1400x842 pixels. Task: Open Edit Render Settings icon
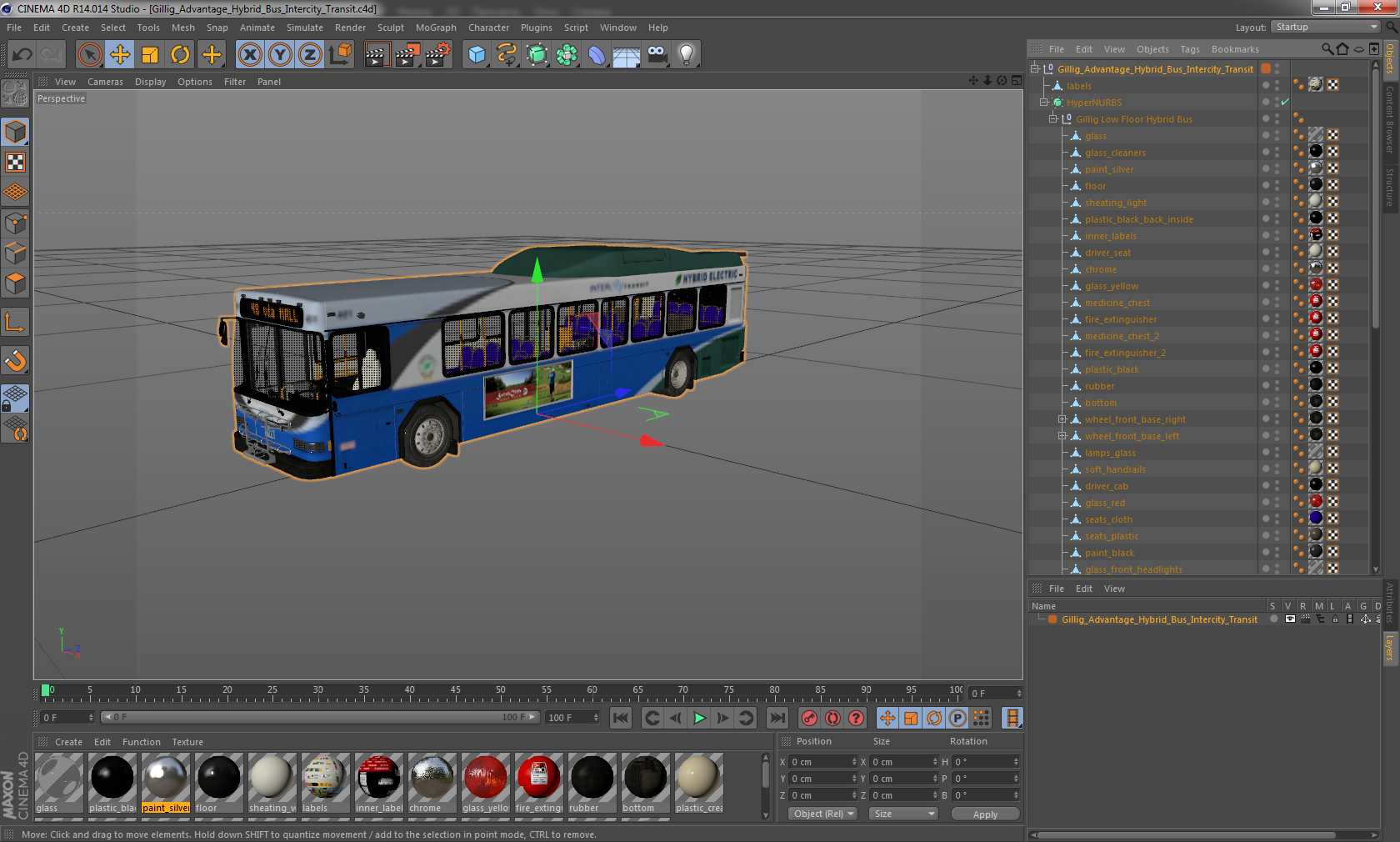tap(437, 55)
